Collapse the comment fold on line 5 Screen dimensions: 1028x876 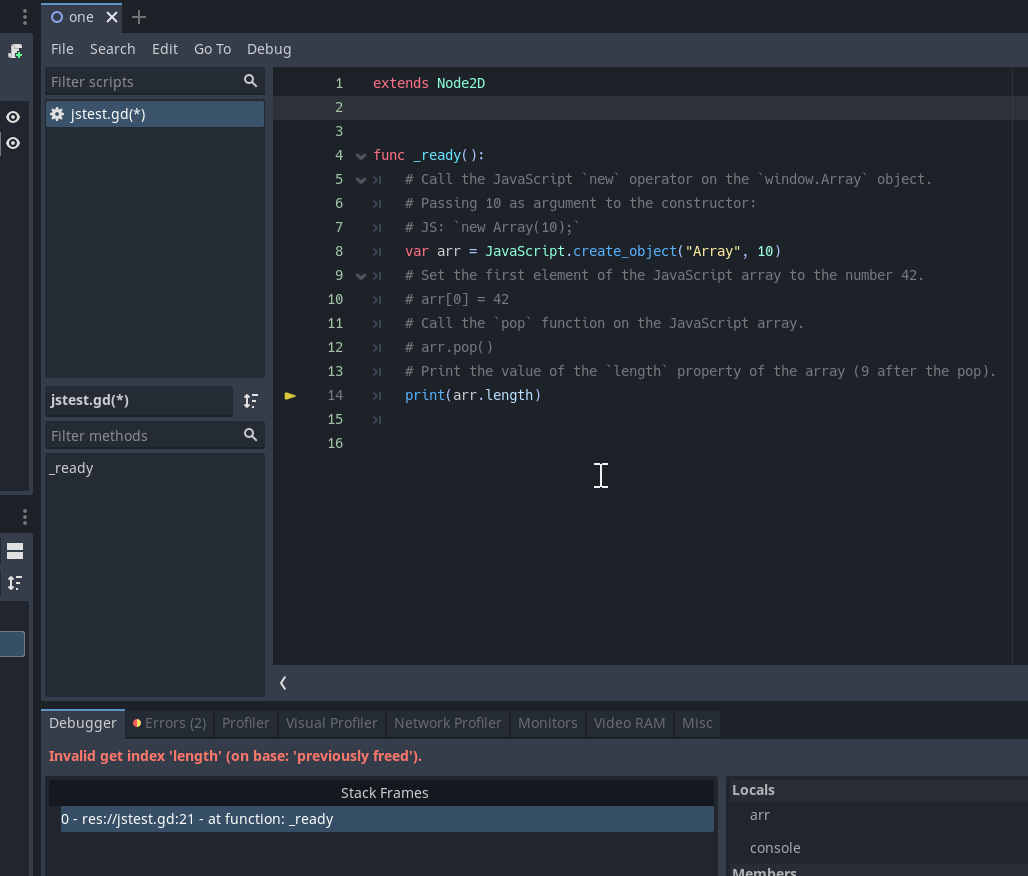[x=360, y=179]
